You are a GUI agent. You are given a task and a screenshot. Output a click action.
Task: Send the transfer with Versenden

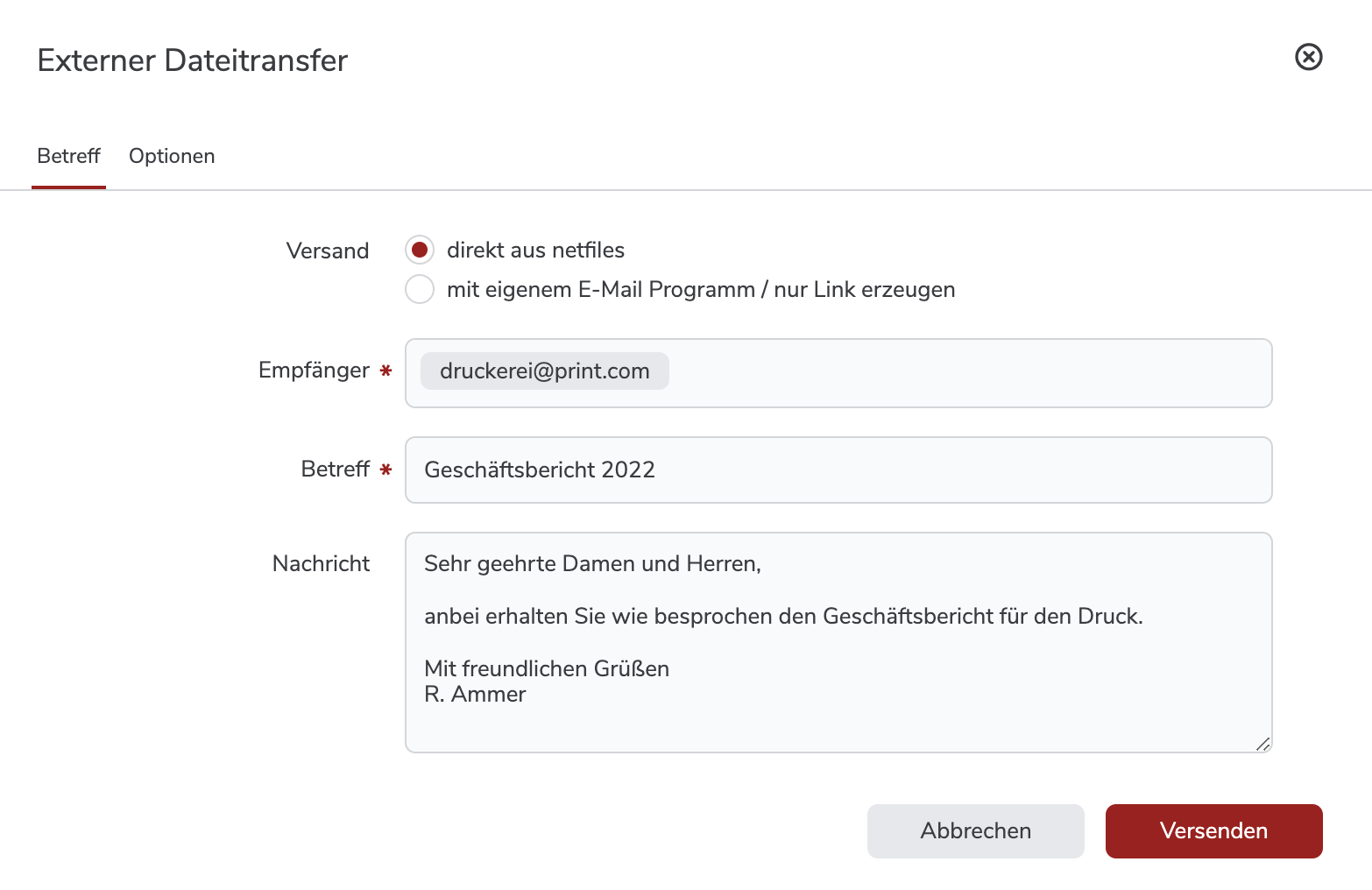(1213, 830)
